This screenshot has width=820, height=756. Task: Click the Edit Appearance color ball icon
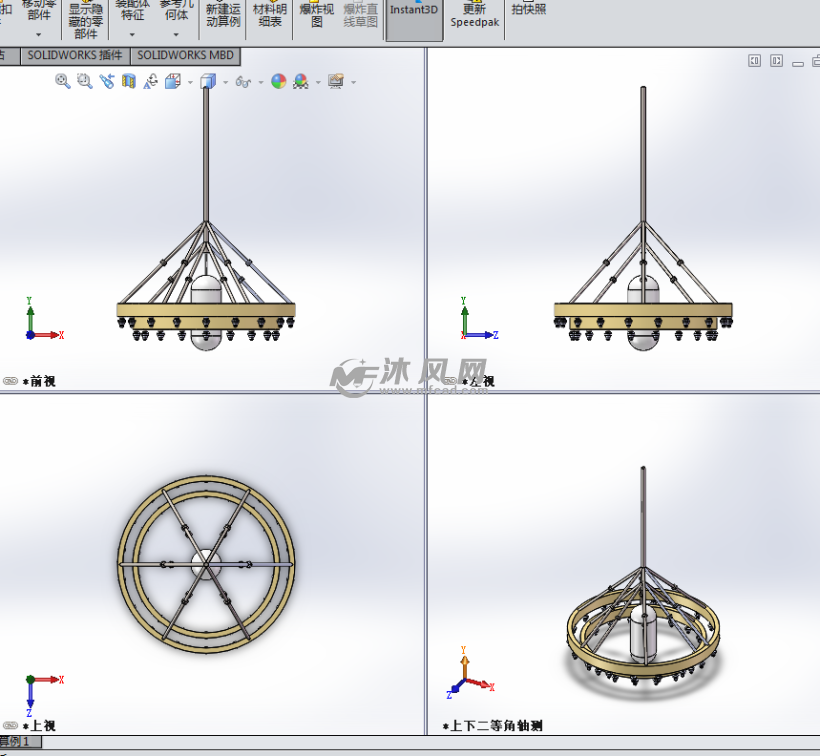279,81
